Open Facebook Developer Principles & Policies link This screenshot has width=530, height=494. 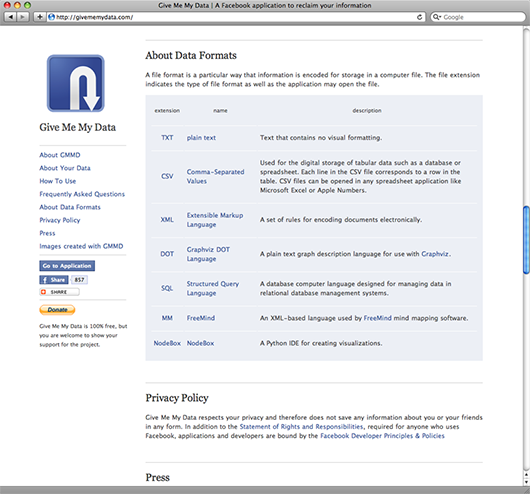[382, 436]
